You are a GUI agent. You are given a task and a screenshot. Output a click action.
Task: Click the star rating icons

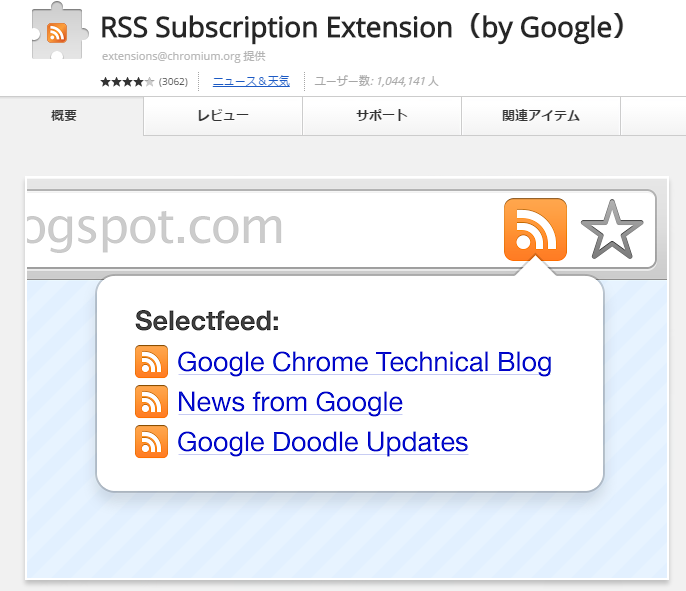(x=127, y=81)
